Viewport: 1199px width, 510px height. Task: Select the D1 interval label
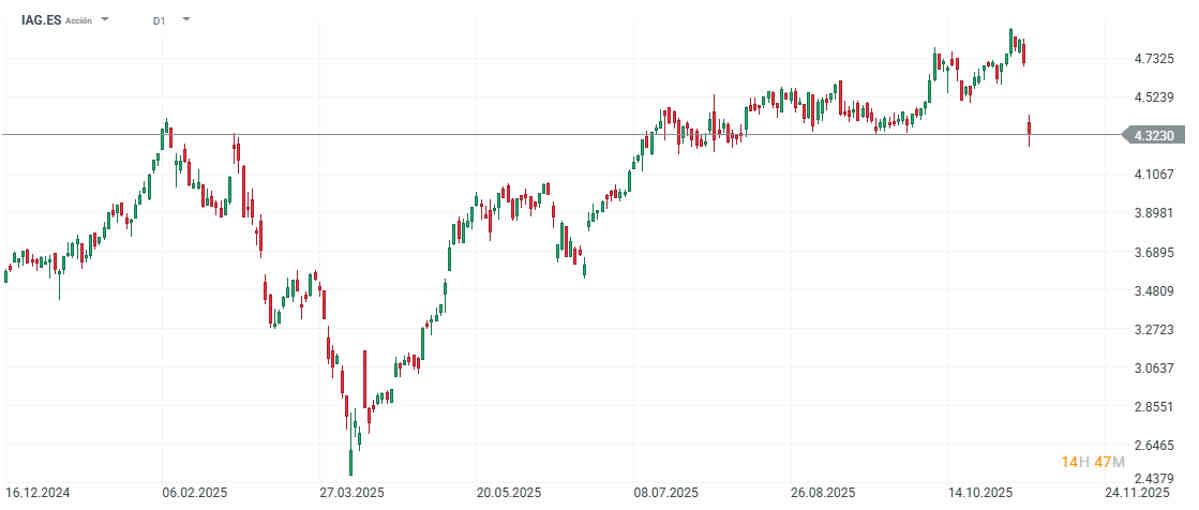pyautogui.click(x=159, y=20)
